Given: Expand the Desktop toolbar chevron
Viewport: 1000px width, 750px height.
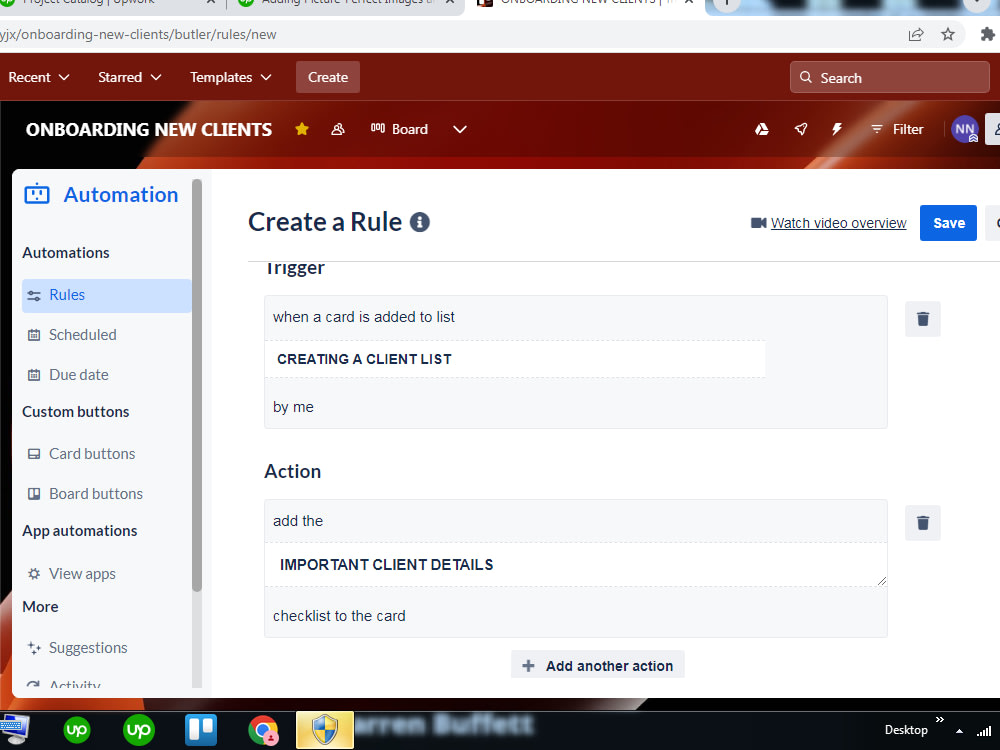Looking at the screenshot, I should [x=939, y=719].
